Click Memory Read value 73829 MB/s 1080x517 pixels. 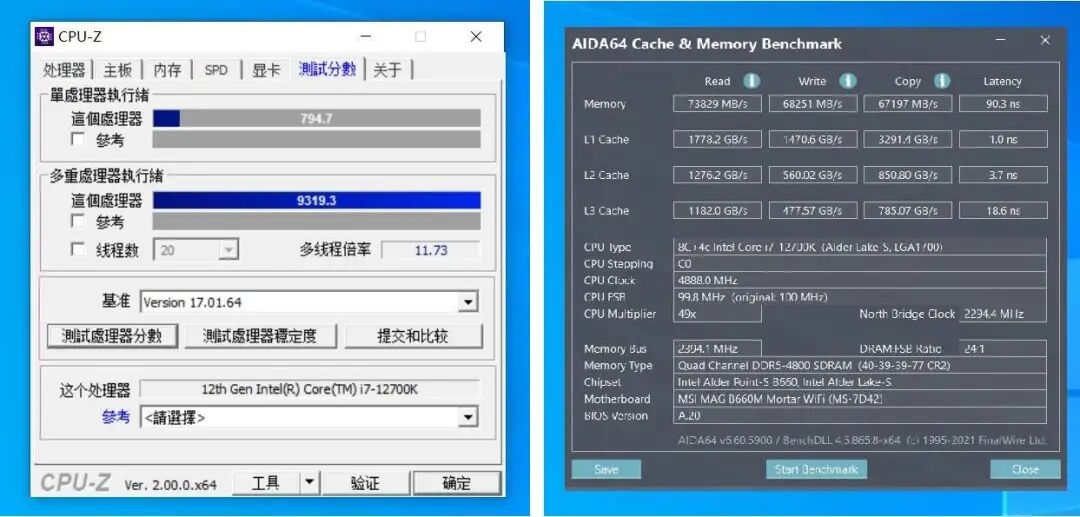717,104
